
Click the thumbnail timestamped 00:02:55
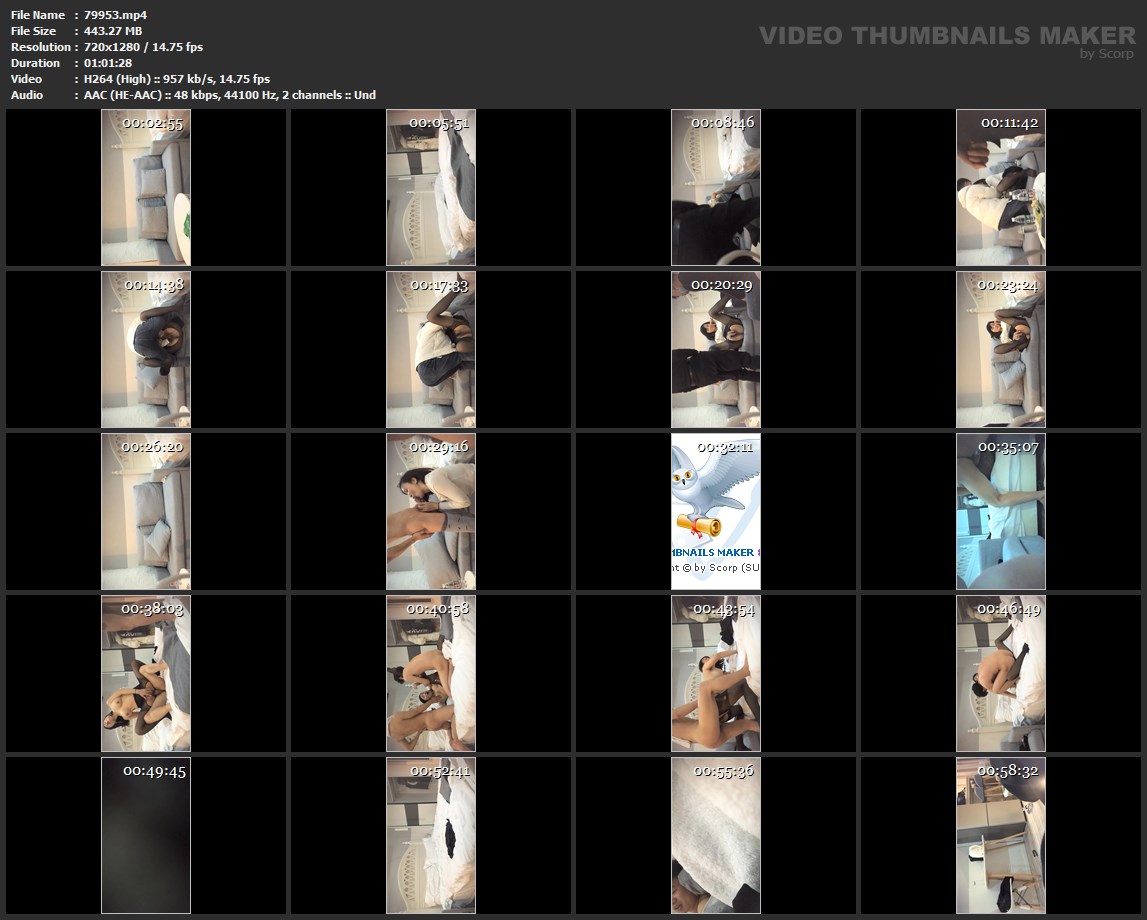[146, 187]
